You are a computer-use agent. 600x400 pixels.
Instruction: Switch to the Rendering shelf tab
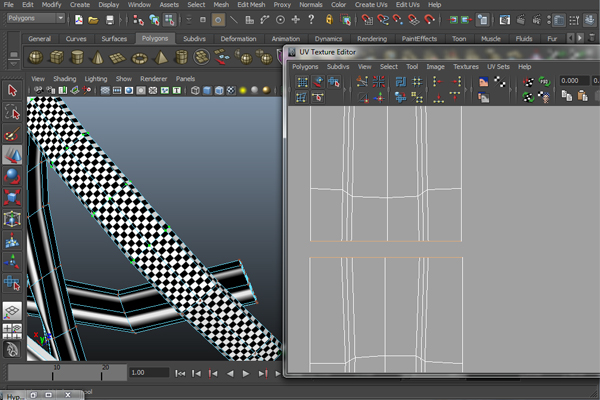coord(372,39)
